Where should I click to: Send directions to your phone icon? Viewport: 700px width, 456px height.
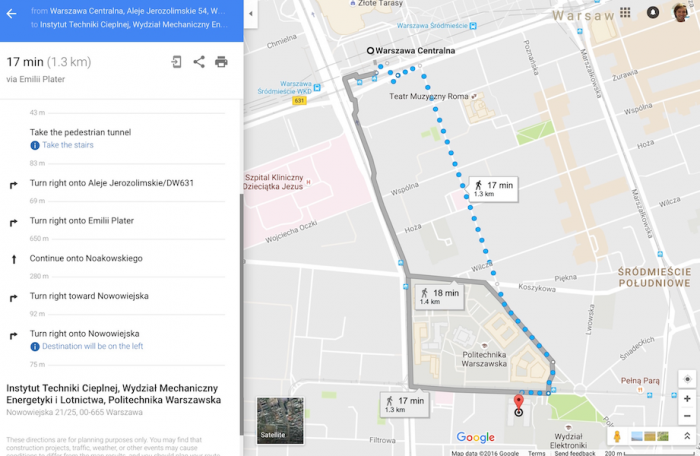pyautogui.click(x=177, y=62)
